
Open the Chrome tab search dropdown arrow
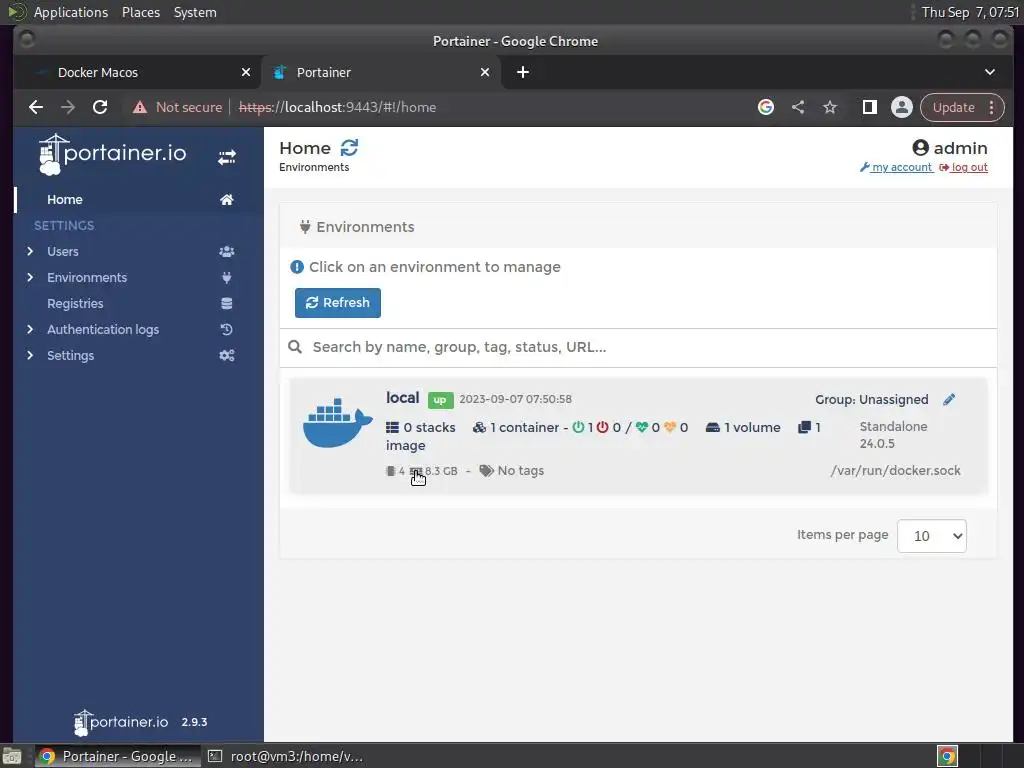990,72
